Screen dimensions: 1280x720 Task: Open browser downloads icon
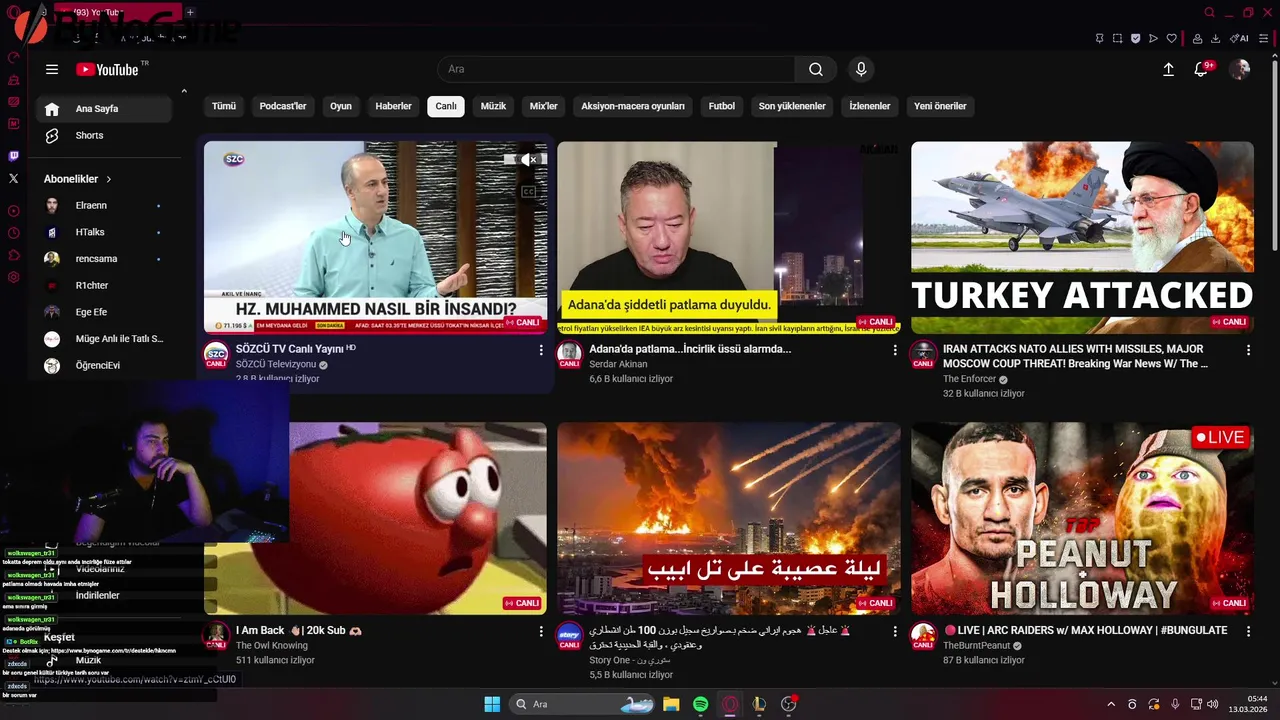pyautogui.click(x=1215, y=38)
